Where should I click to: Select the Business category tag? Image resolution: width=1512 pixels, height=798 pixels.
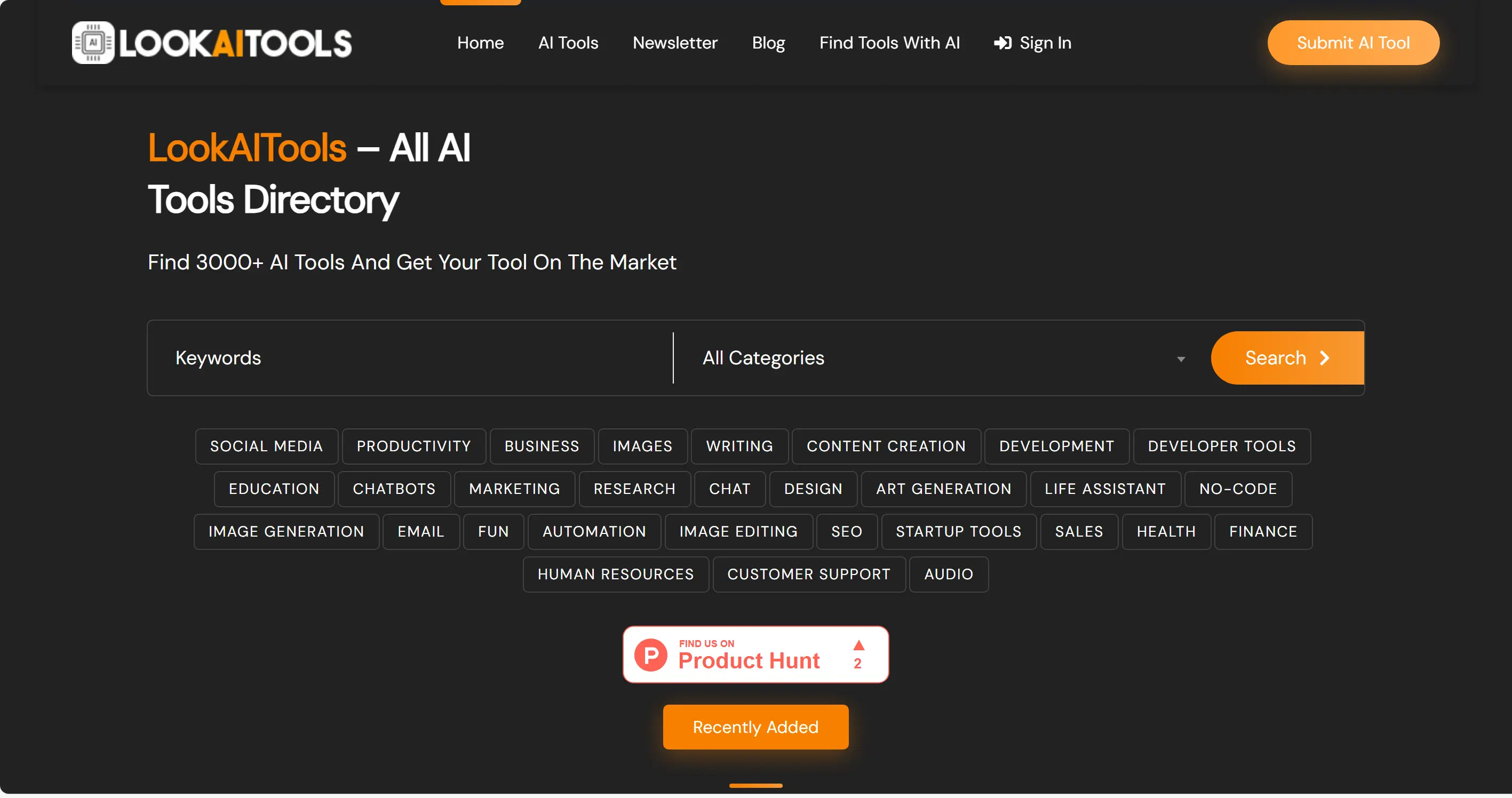click(542, 446)
